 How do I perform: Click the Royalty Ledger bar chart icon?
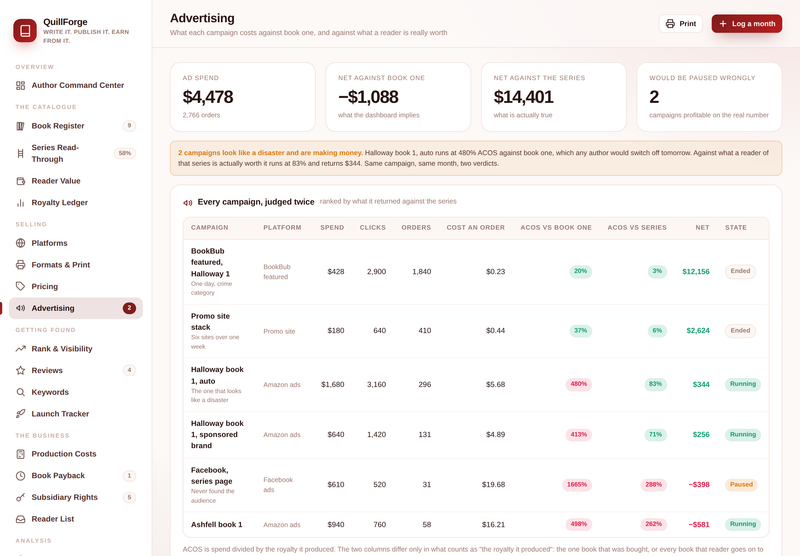pyautogui.click(x=20, y=203)
